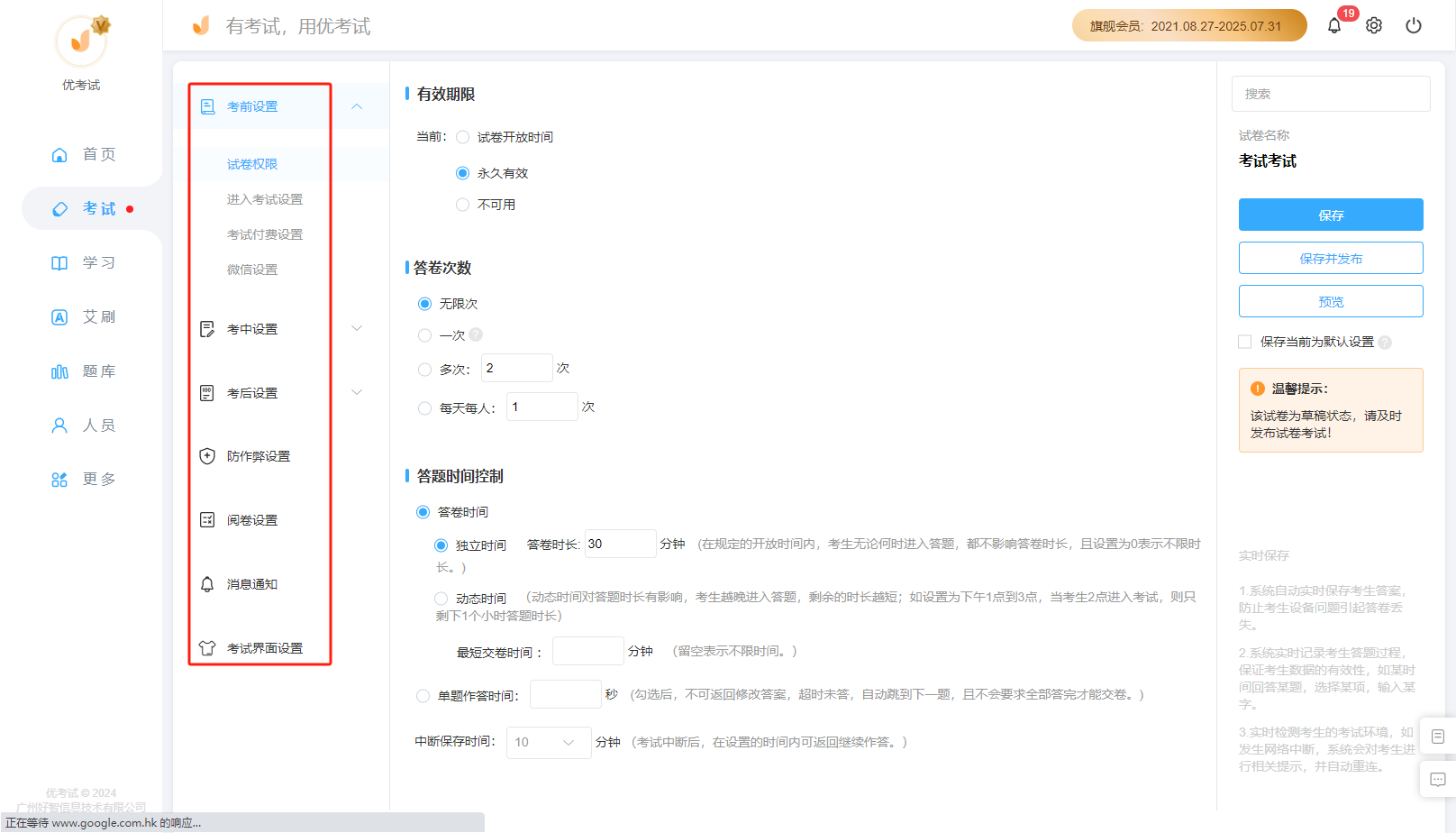Open 中断保存时间 dropdown
The height and width of the screenshot is (833, 1456).
(x=549, y=743)
